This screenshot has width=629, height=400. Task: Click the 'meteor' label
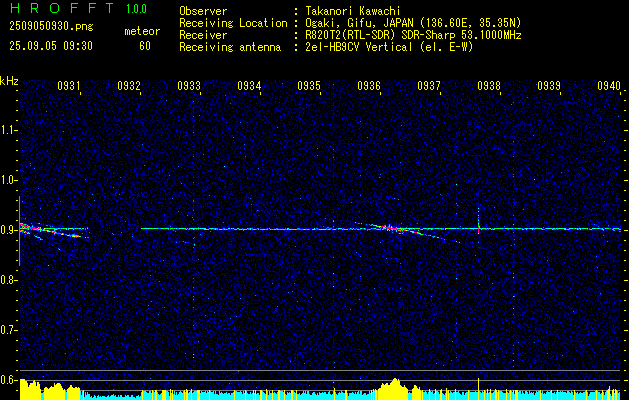pos(142,31)
